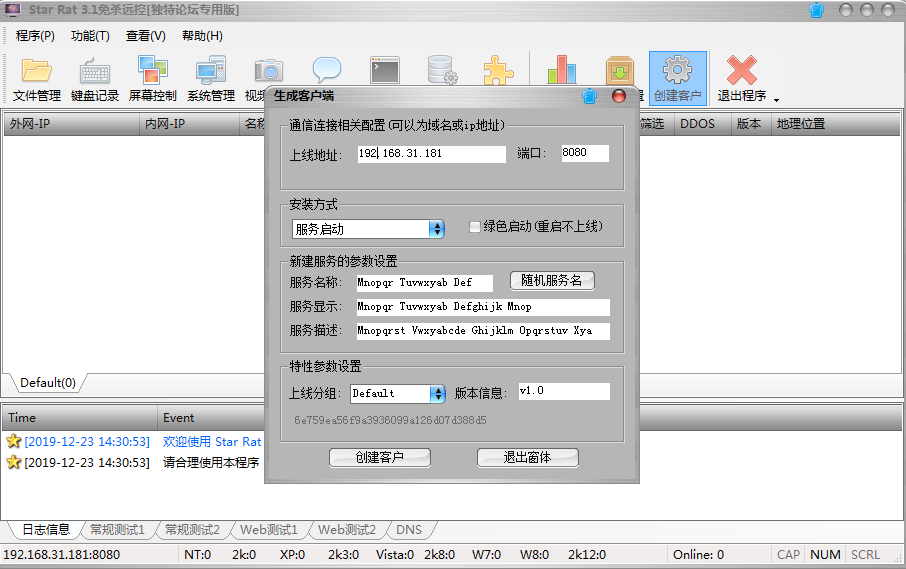Viewport: 906px width, 569px height.
Task: Click the 服务显示 input field
Action: point(483,307)
